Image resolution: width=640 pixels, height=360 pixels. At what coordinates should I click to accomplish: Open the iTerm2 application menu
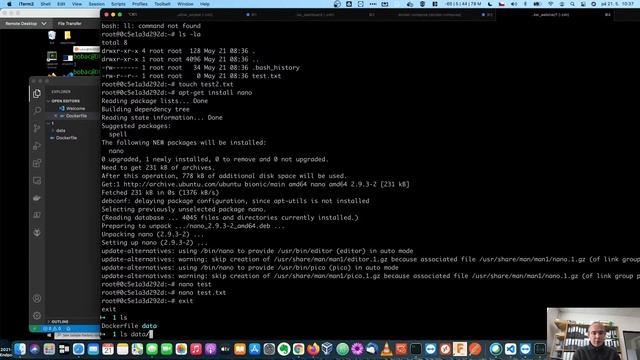click(26, 4)
